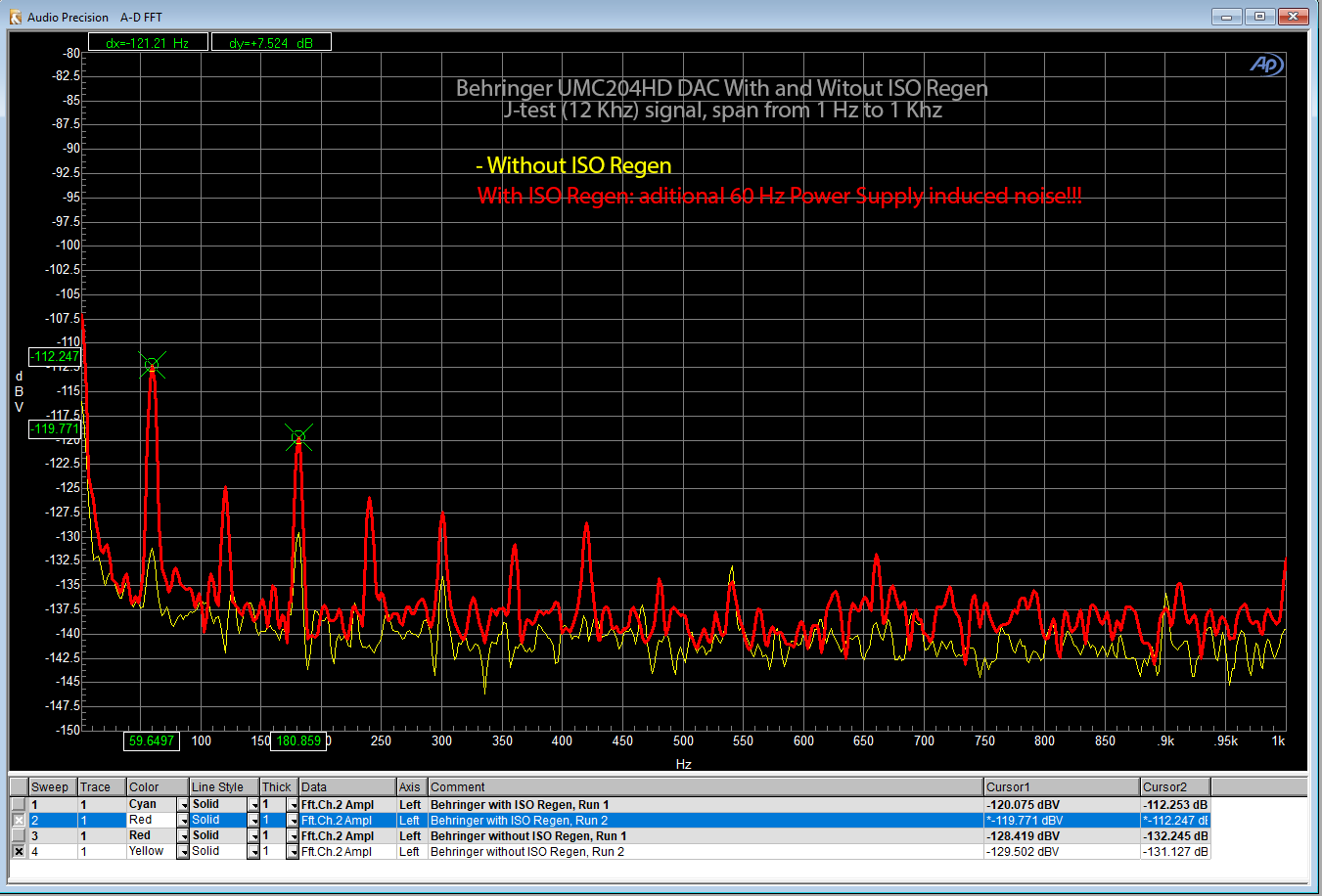The height and width of the screenshot is (896, 1322).
Task: Click the Axis column header
Action: click(x=412, y=787)
